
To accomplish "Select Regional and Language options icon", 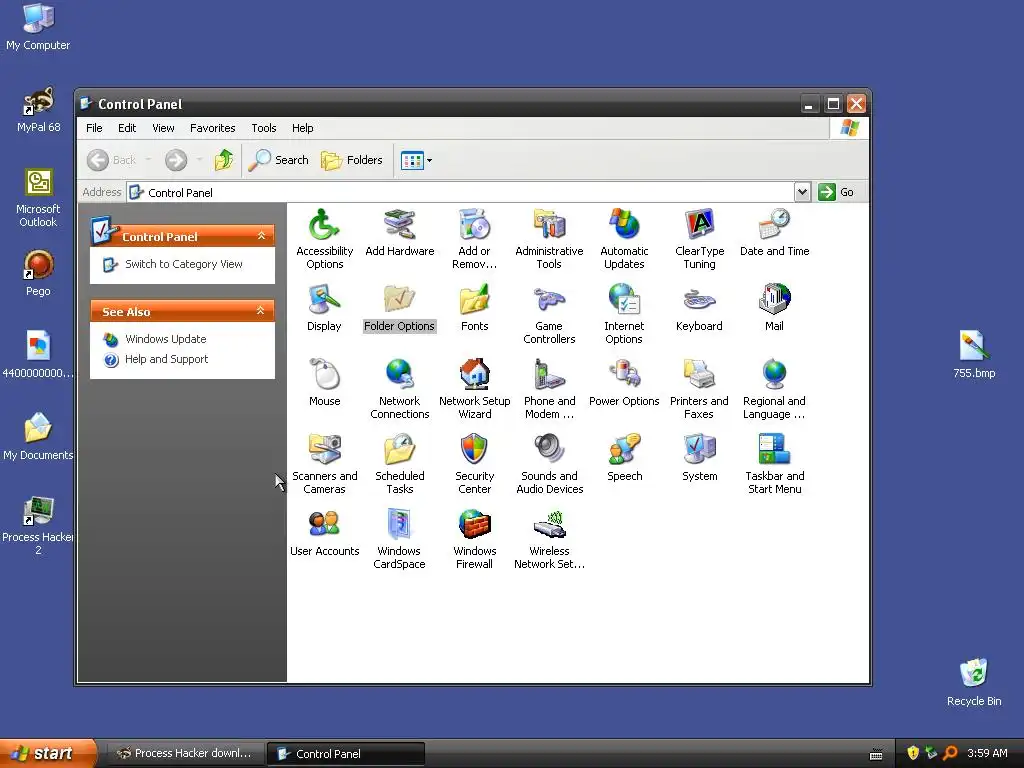I will coord(774,376).
